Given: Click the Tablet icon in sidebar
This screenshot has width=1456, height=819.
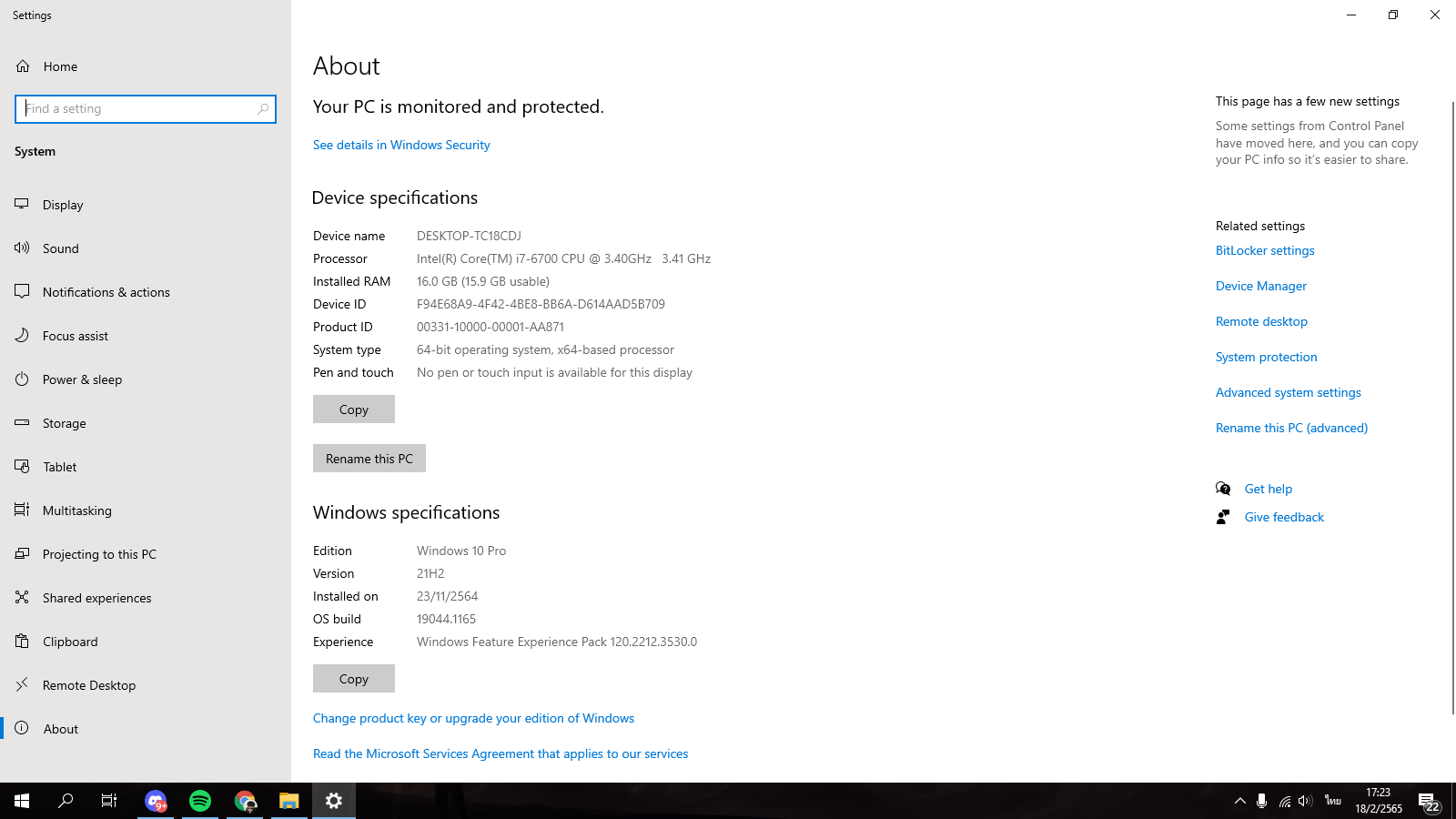Looking at the screenshot, I should [22, 466].
